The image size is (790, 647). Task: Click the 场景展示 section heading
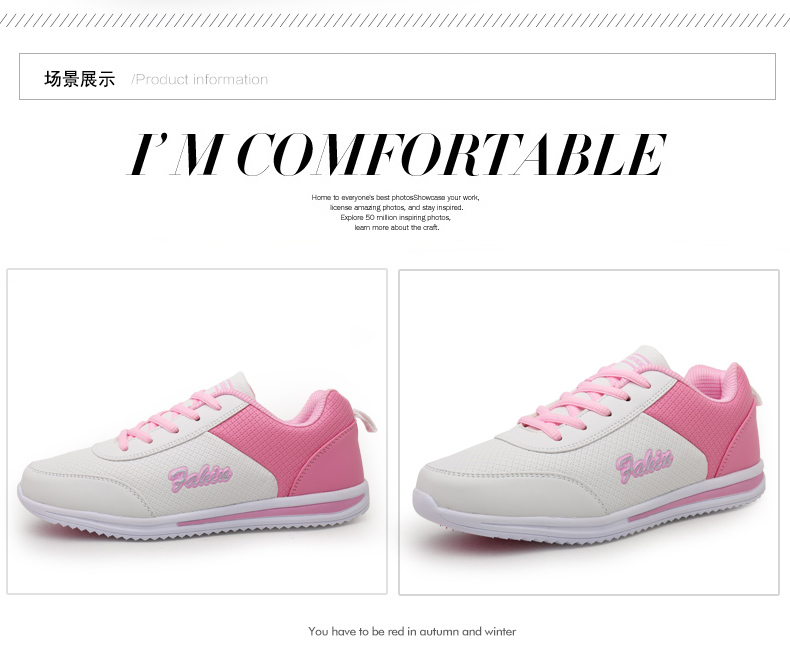point(80,79)
